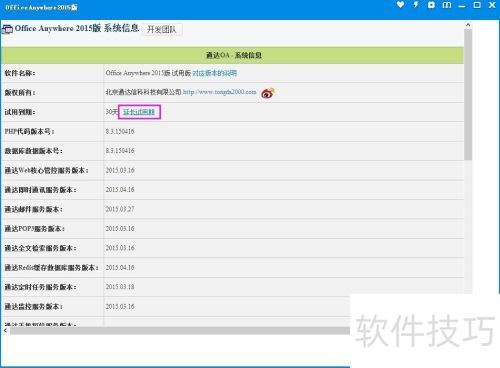Click the Office Anywhere 2015版 title bar text
Image resolution: width=500 pixels, height=368 pixels.
41,7
